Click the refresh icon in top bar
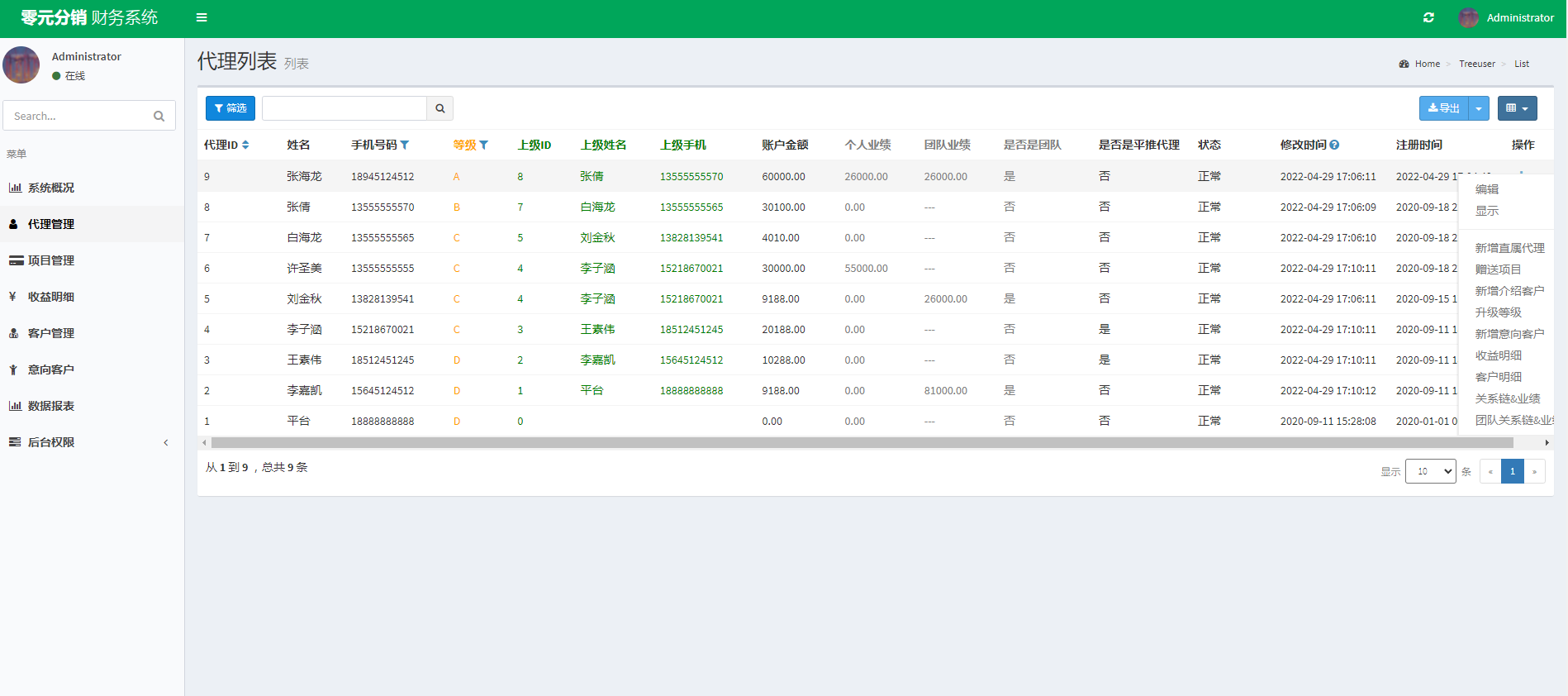Screen dimensions: 1568x696 click(1428, 17)
